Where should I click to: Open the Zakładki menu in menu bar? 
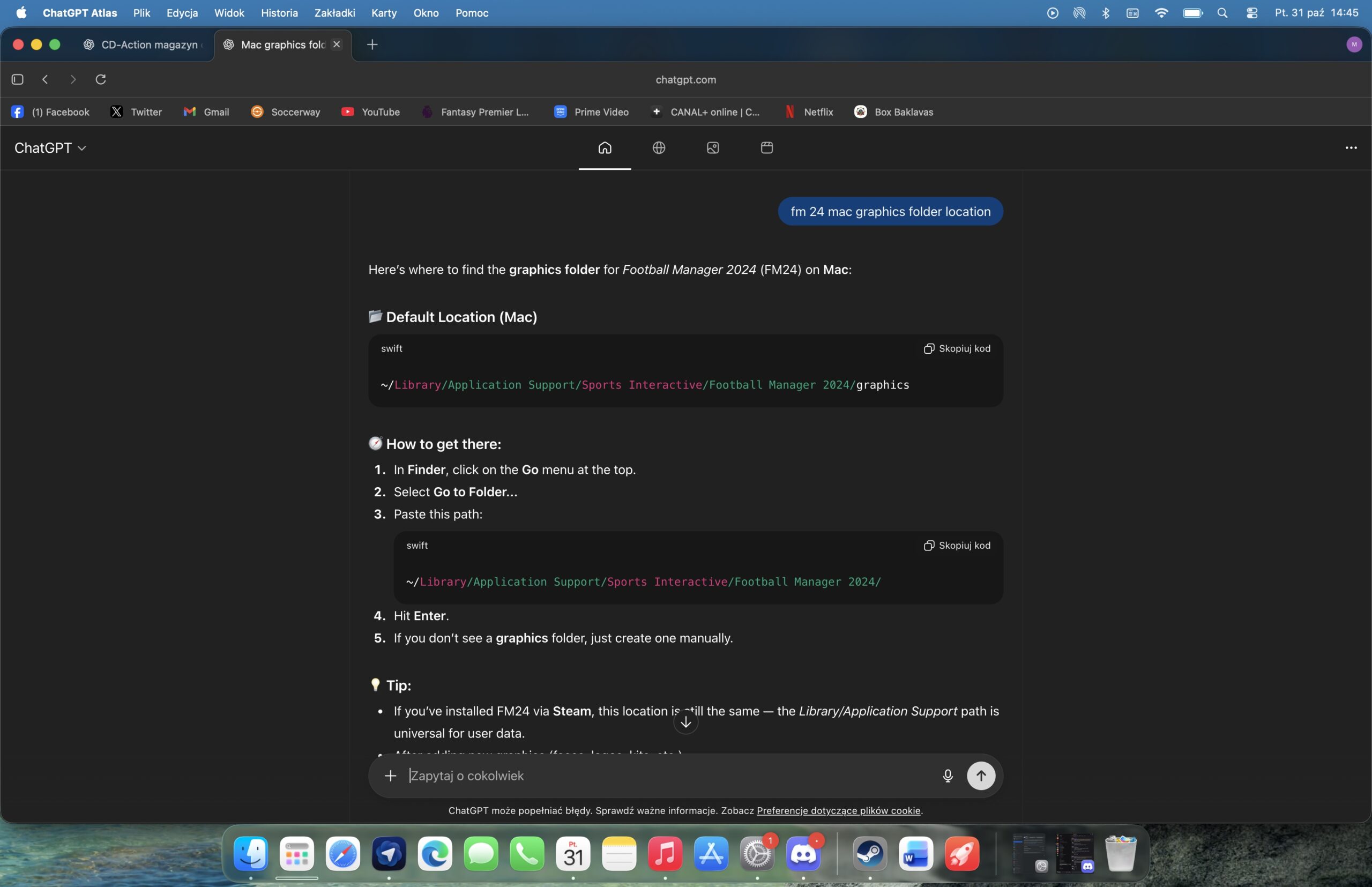pos(334,13)
